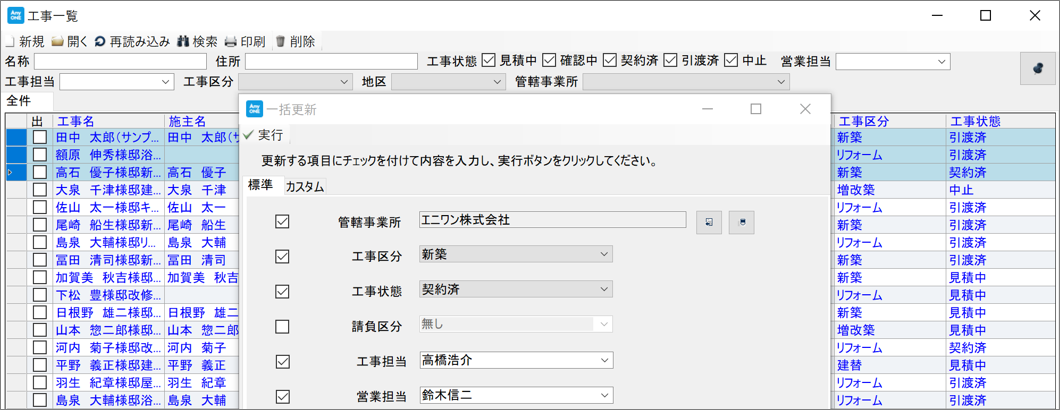Viewport: 1060px width, 410px height.
Task: Click the 住所 search input field
Action: (331, 62)
